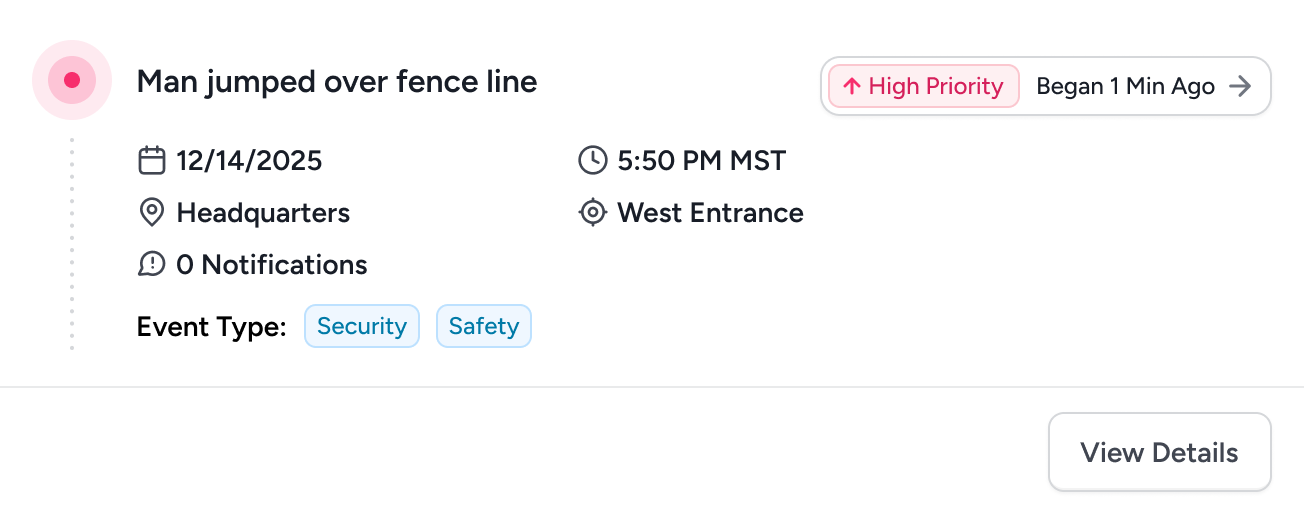Click the right arrow after Began 1 Min Ago
Screen dimensions: 1304x516
click(x=1240, y=86)
